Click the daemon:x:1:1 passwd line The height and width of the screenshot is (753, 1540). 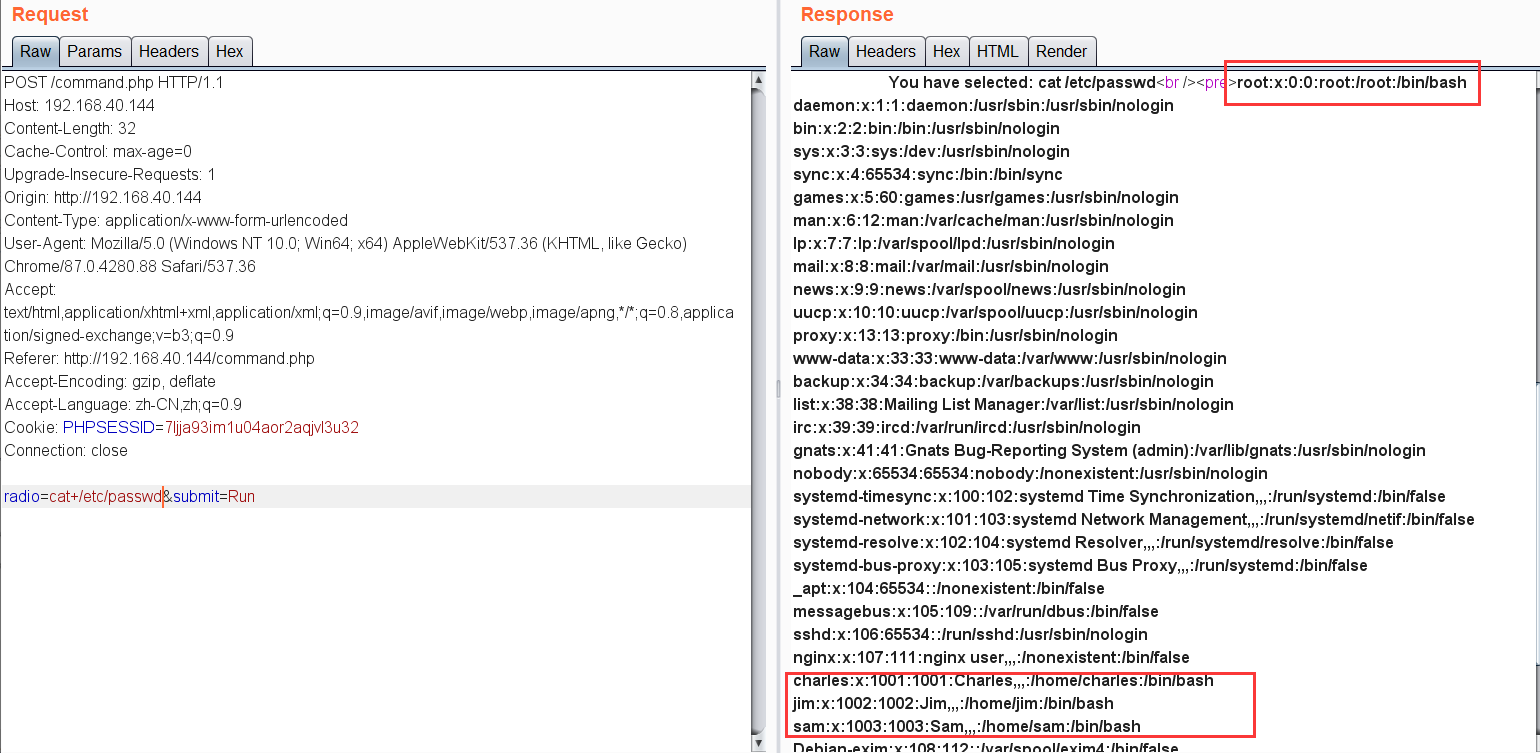(x=983, y=105)
